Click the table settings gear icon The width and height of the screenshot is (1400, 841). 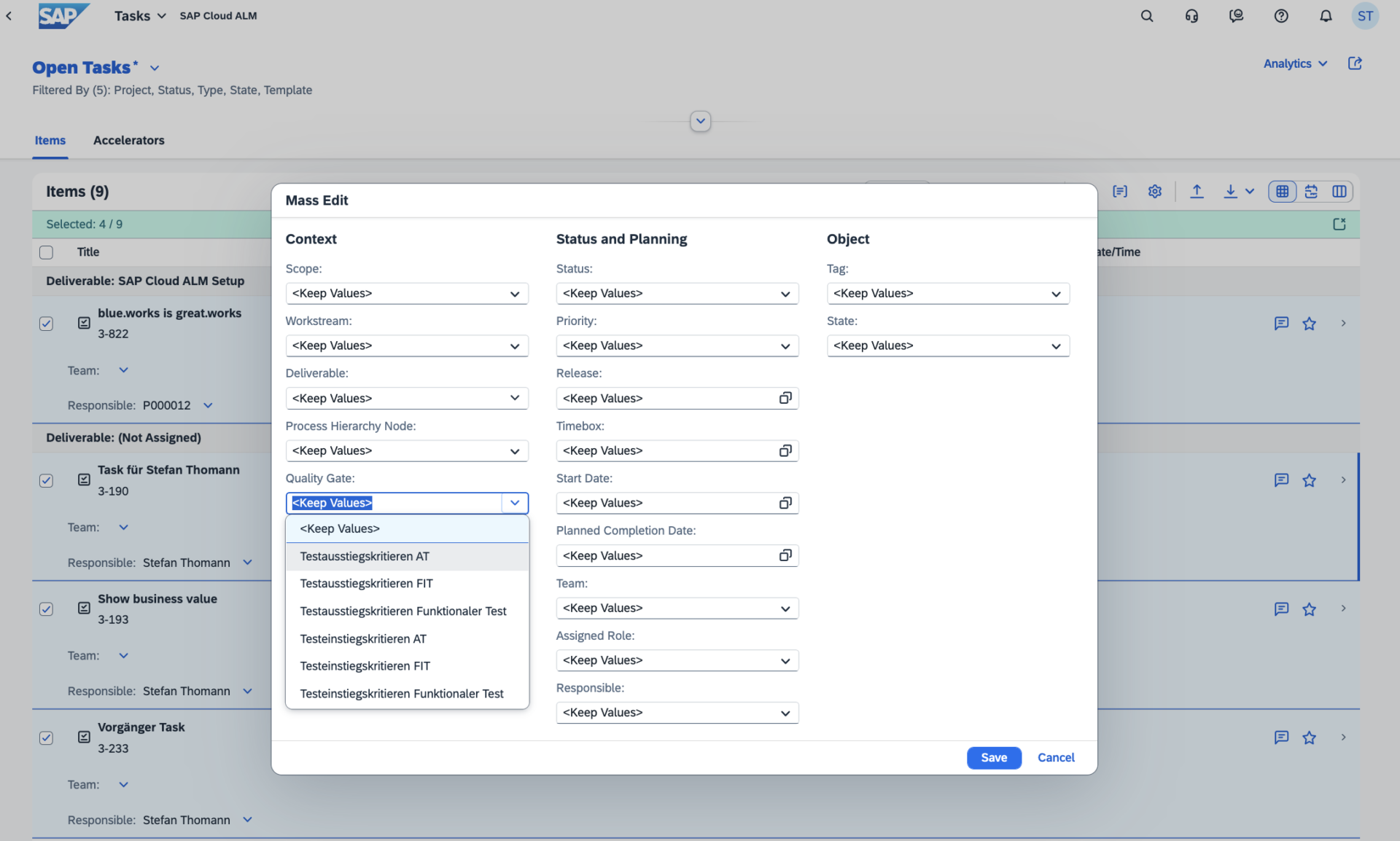(1154, 192)
